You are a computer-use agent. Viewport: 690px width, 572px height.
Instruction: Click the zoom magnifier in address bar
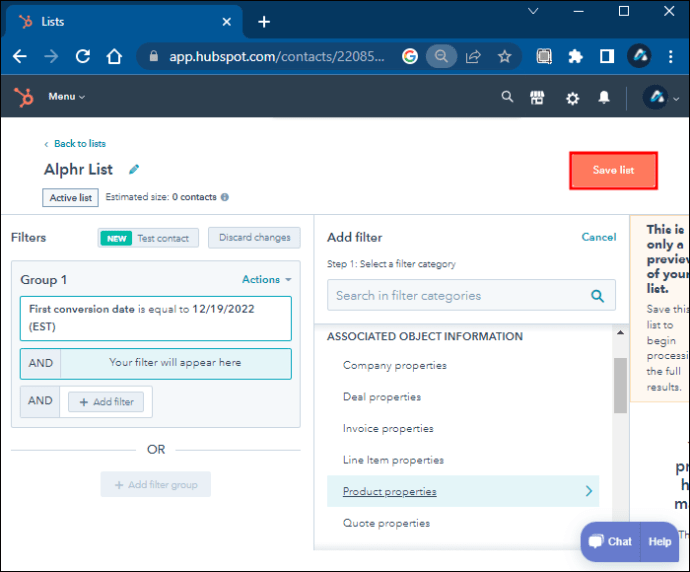click(x=441, y=56)
